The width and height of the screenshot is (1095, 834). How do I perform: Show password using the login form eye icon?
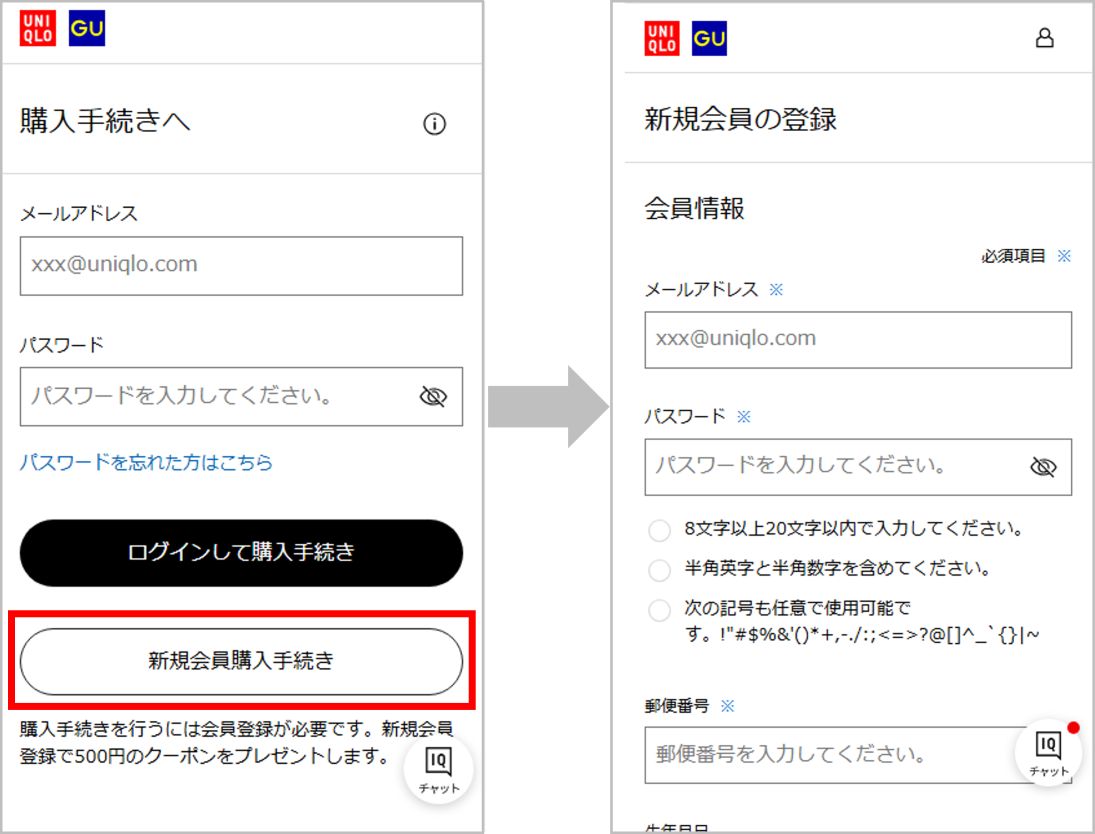tap(433, 397)
